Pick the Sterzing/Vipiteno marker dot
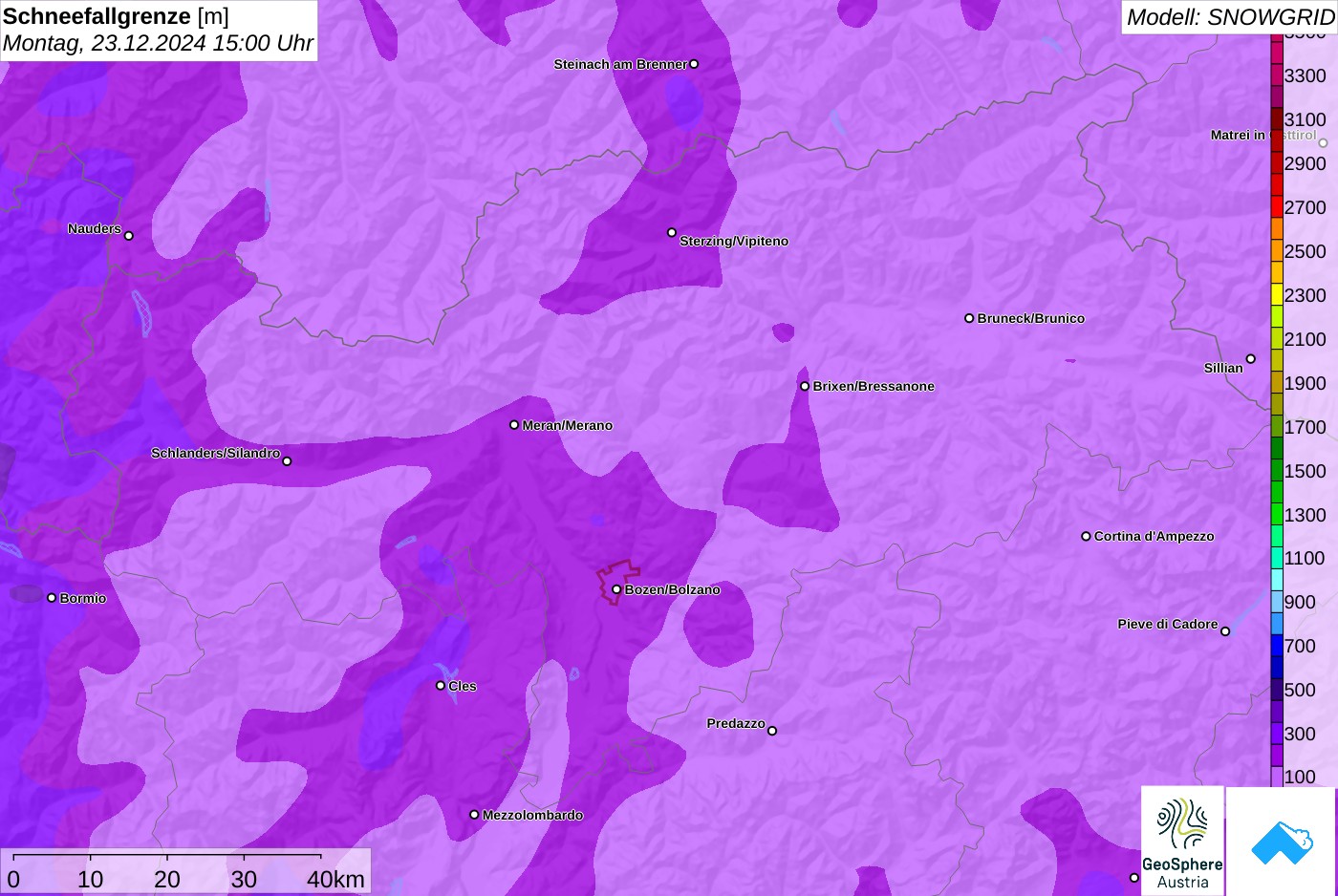Image resolution: width=1338 pixels, height=896 pixels. coord(672,232)
